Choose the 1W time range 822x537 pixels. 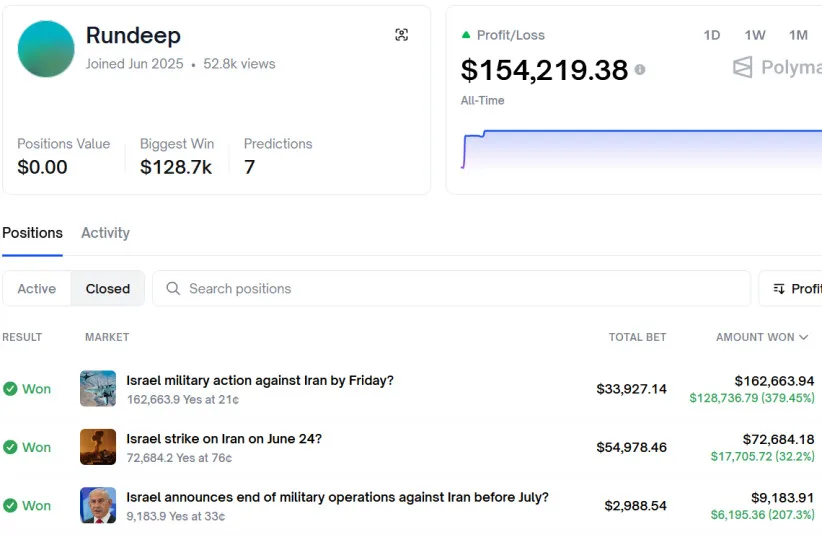click(755, 35)
